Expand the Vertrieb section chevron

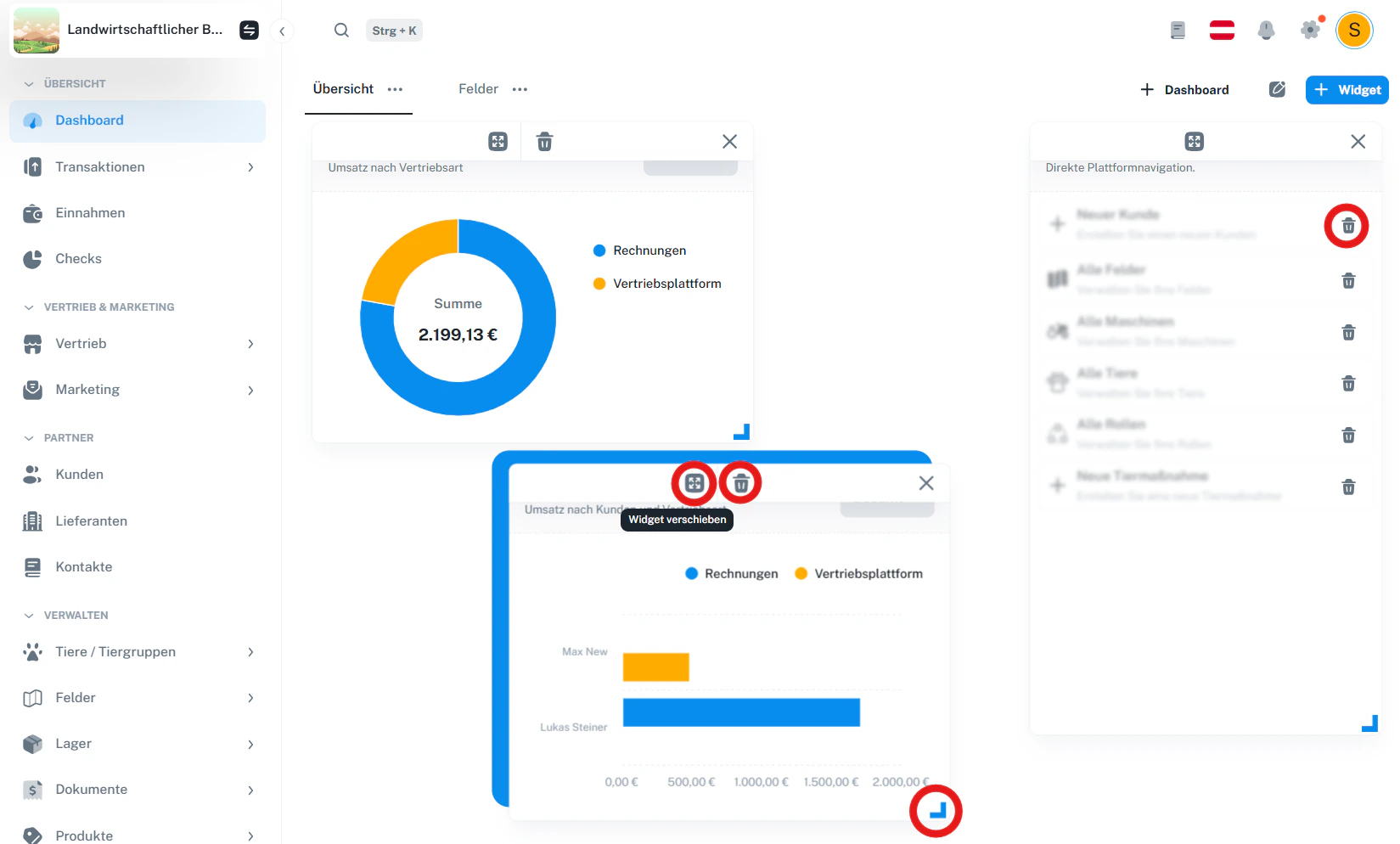250,344
